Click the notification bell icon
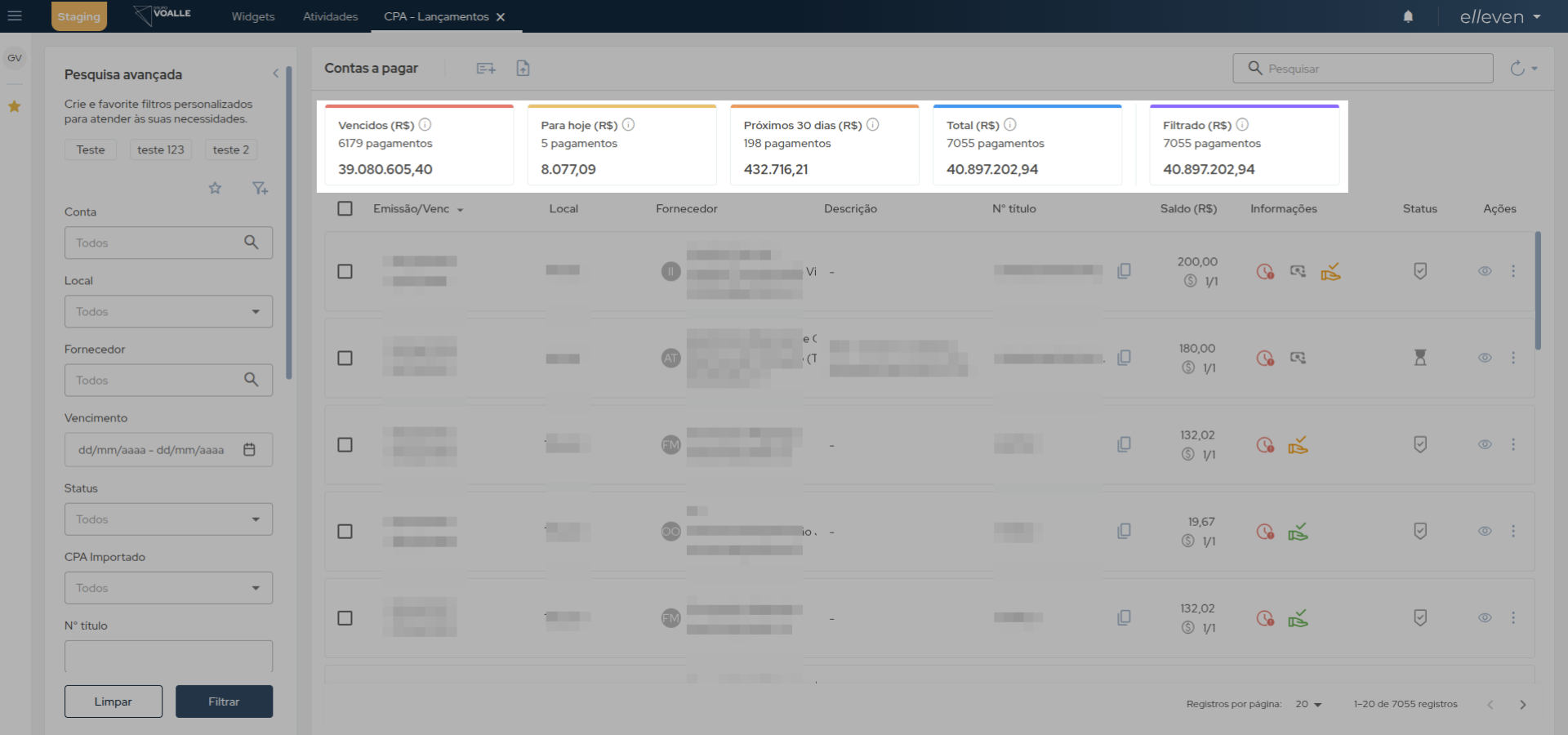This screenshot has width=1568, height=735. tap(1408, 16)
